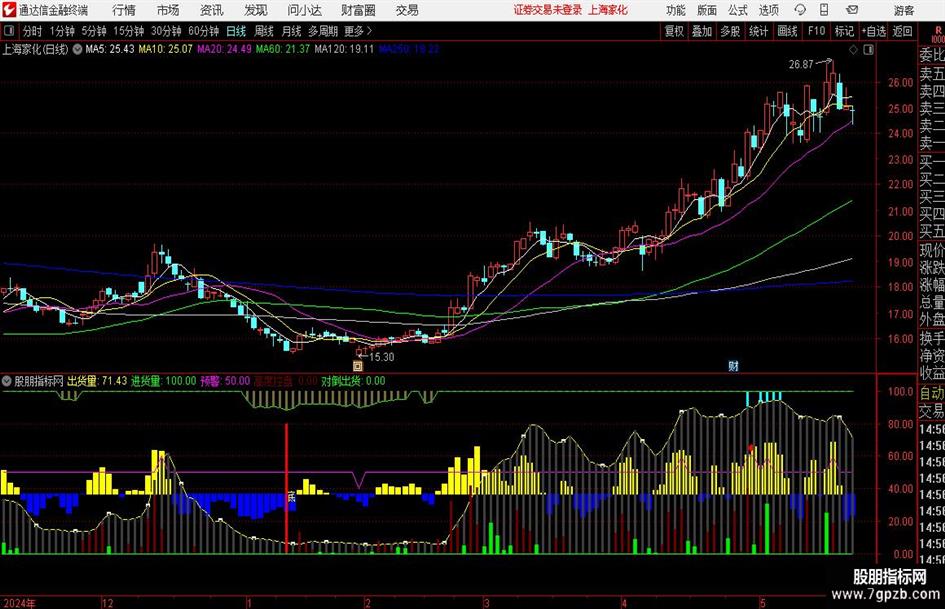Click the 财 marker at chart bottom
Viewport: 945px width, 609px height.
coord(733,366)
